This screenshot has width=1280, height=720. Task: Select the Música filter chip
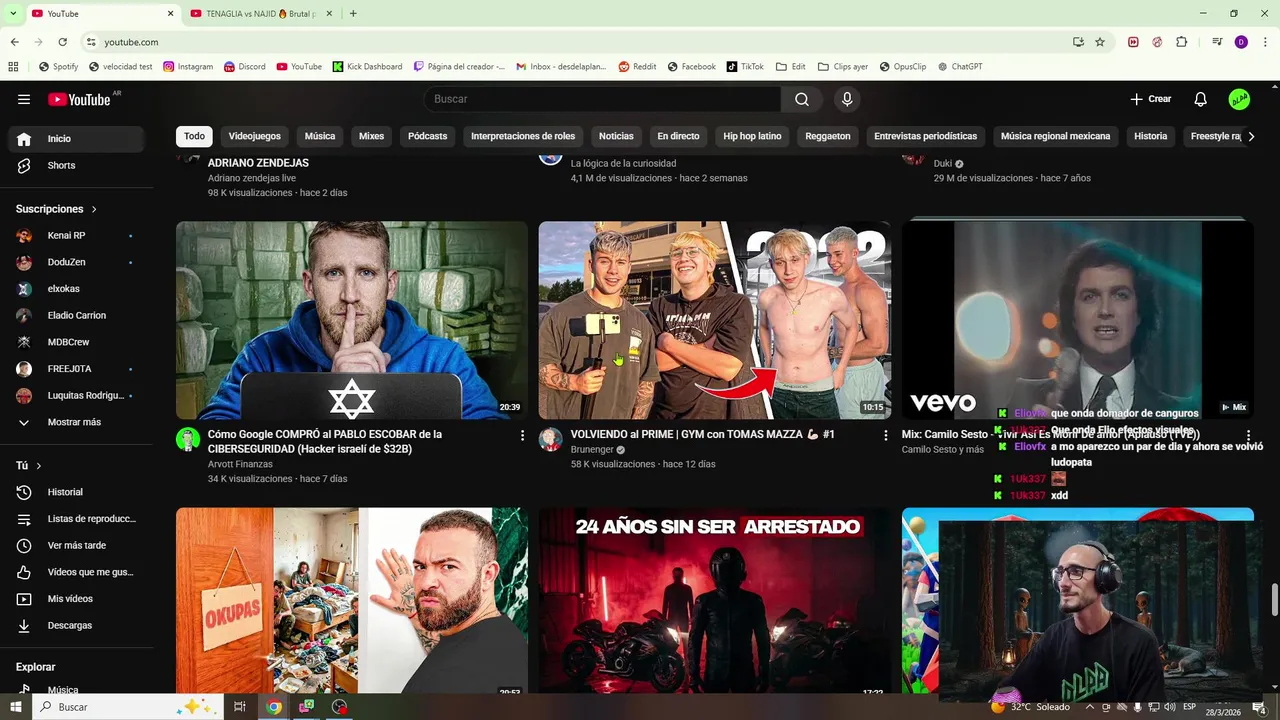point(320,136)
